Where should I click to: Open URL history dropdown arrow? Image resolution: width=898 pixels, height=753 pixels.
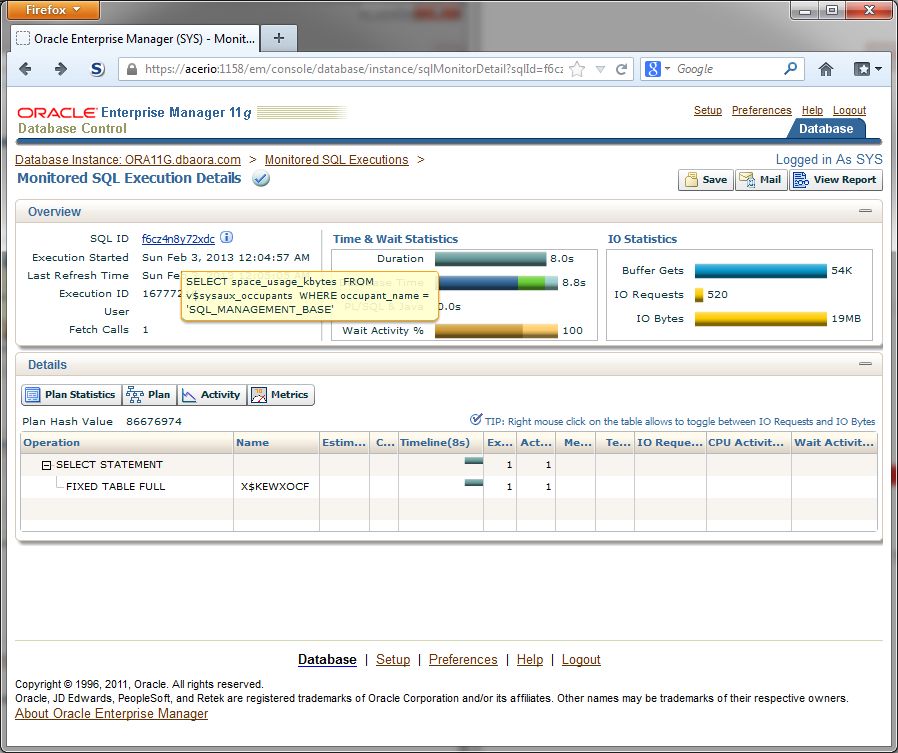click(x=600, y=69)
